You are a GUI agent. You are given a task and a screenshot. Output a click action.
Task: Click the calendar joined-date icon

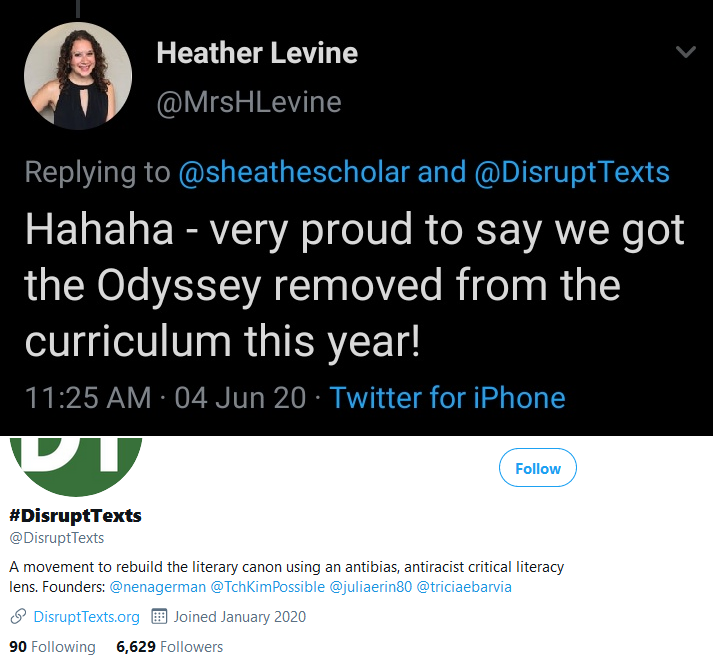[159, 617]
